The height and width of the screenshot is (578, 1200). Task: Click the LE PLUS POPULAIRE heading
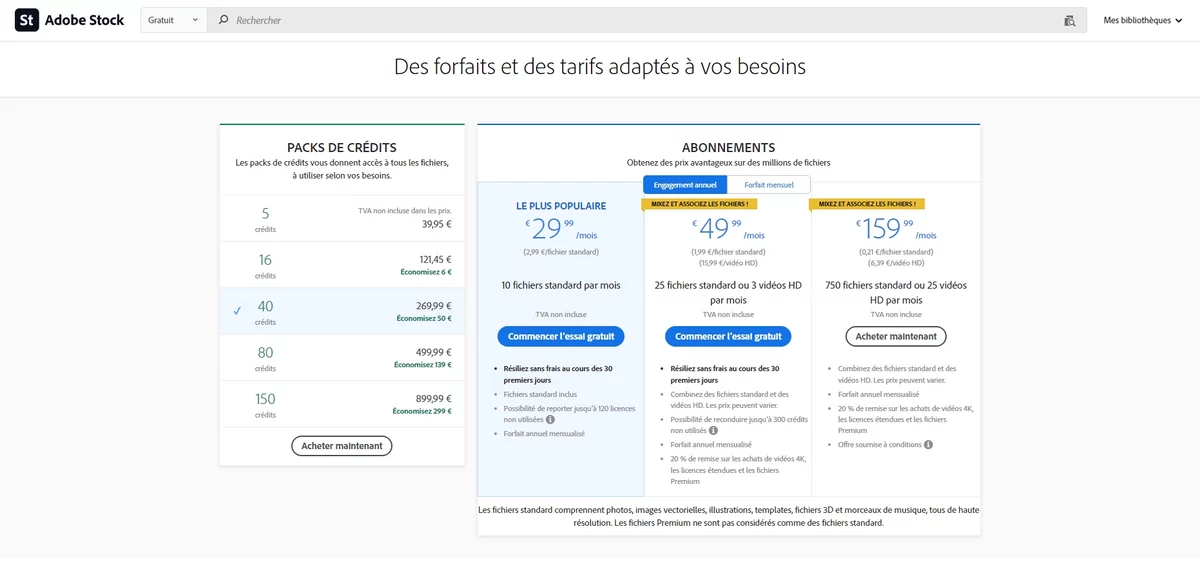[x=561, y=206]
